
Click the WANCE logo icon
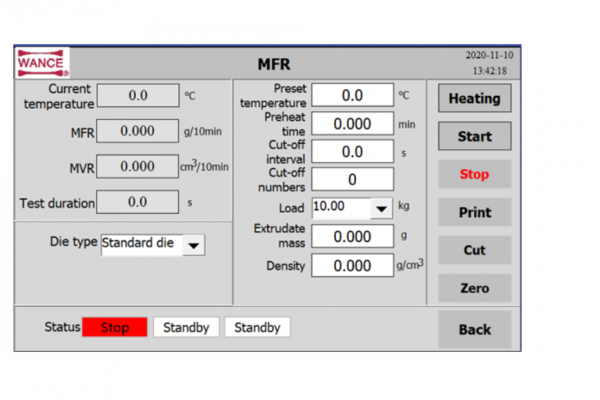[42, 63]
